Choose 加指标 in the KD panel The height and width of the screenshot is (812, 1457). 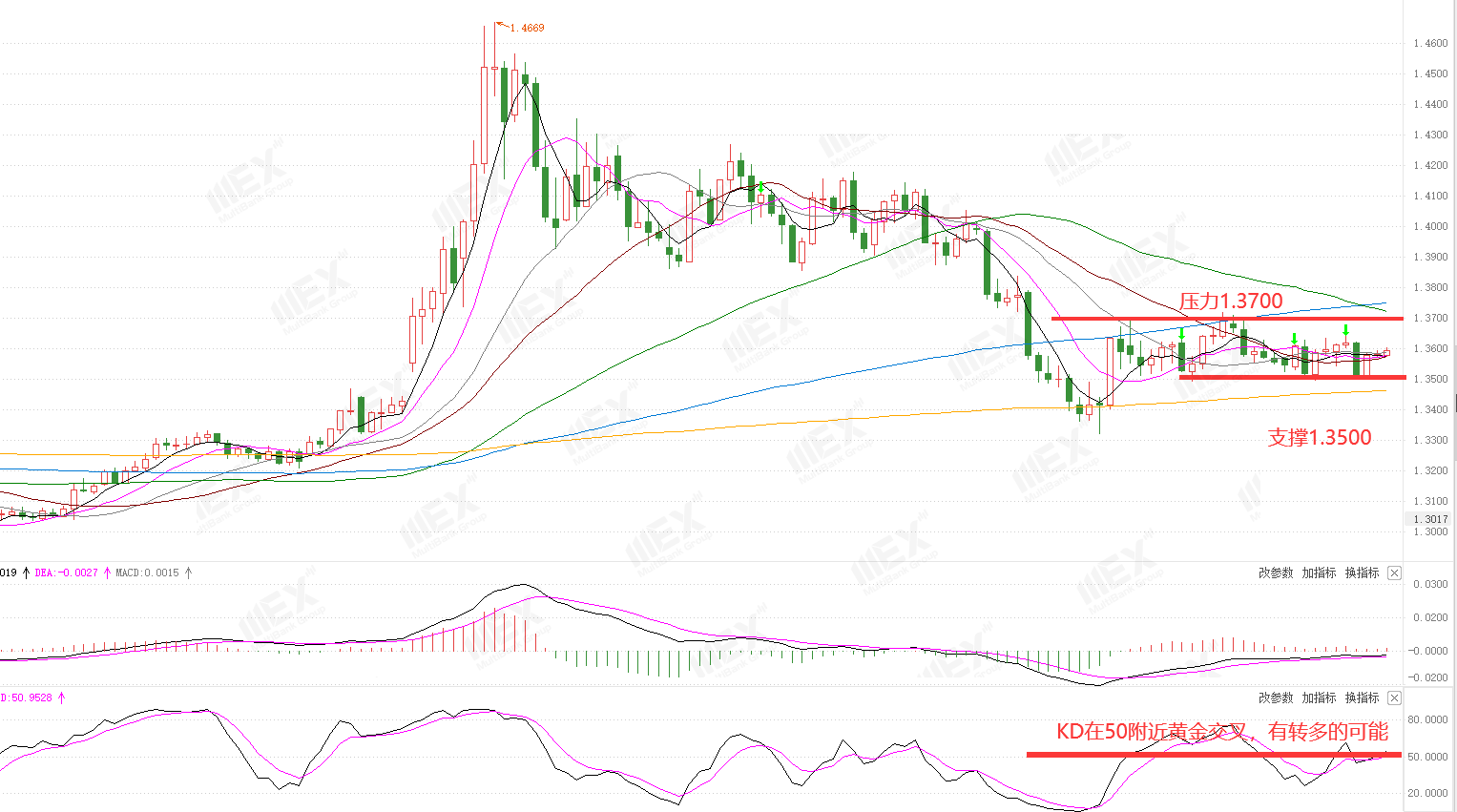1319,698
